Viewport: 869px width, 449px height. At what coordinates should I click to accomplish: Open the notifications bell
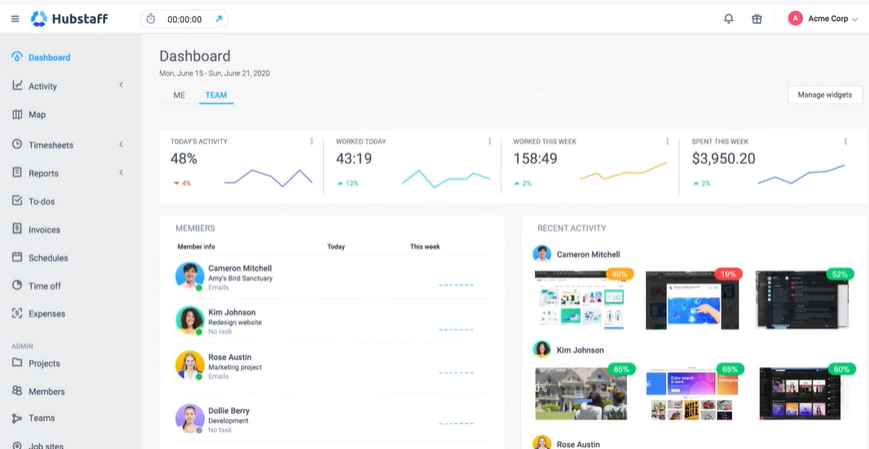(728, 19)
